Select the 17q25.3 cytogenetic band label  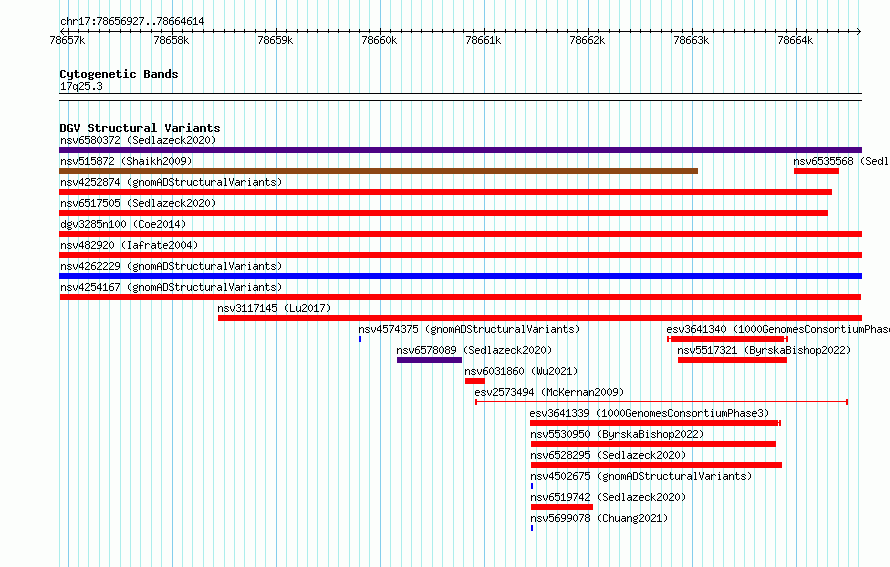[x=81, y=86]
